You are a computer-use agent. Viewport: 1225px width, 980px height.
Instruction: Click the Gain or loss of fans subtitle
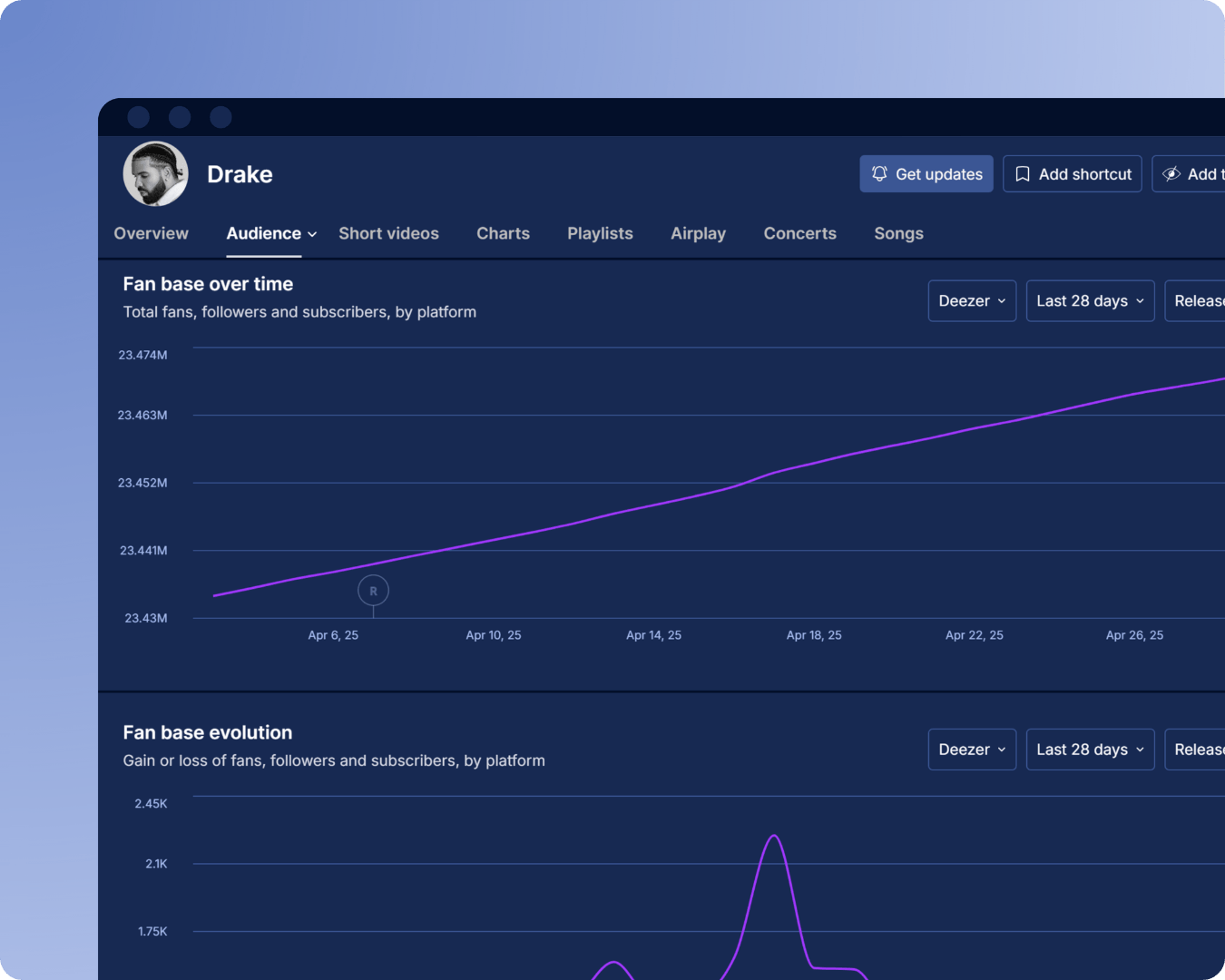334,760
